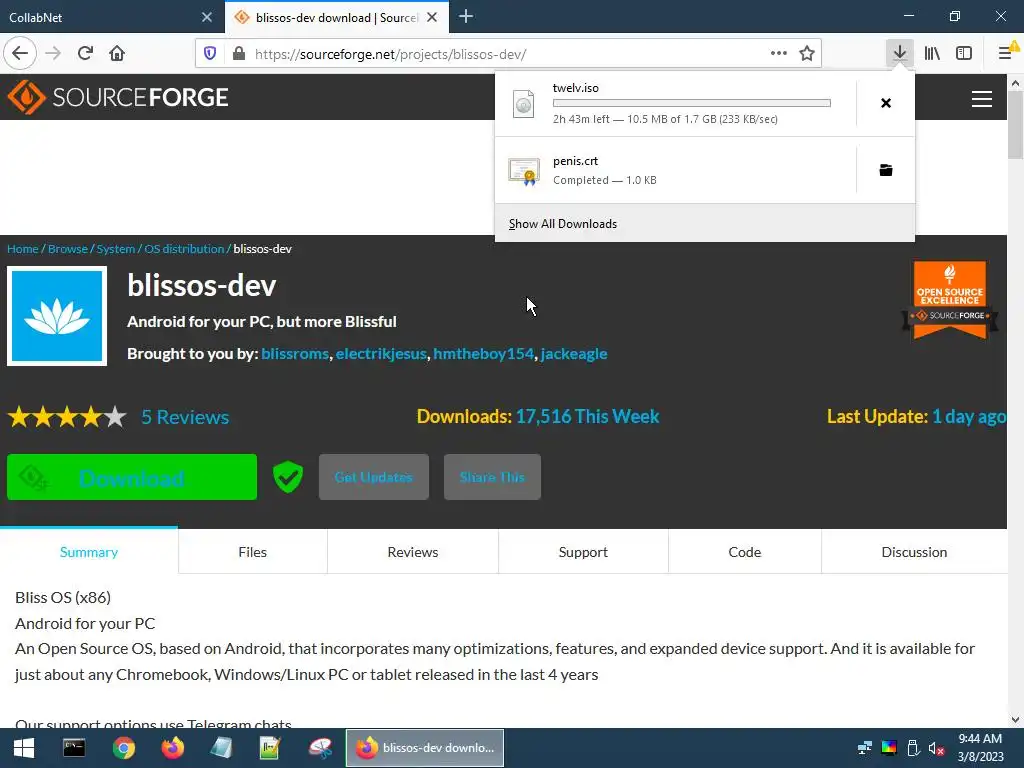Expand the SourceForge site hamburger menu

click(x=982, y=99)
